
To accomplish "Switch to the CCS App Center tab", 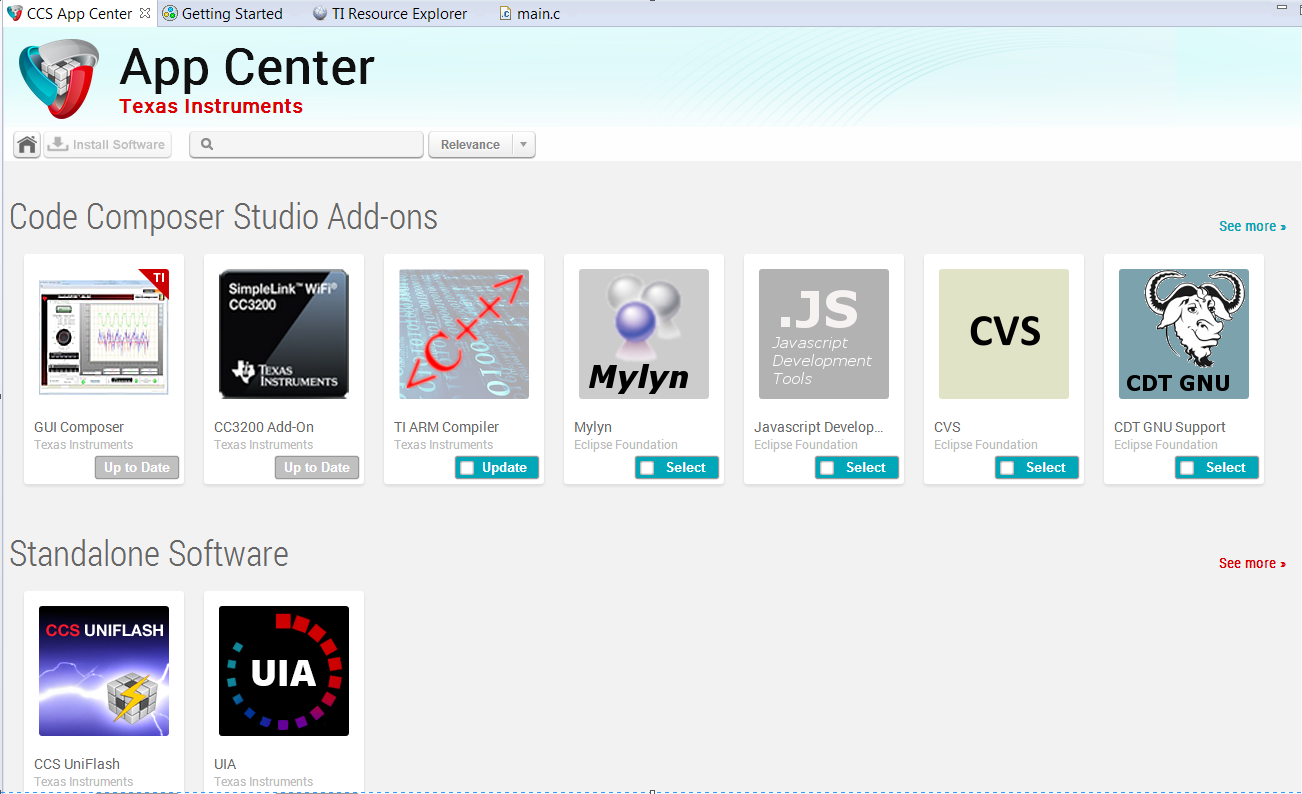I will pos(79,14).
